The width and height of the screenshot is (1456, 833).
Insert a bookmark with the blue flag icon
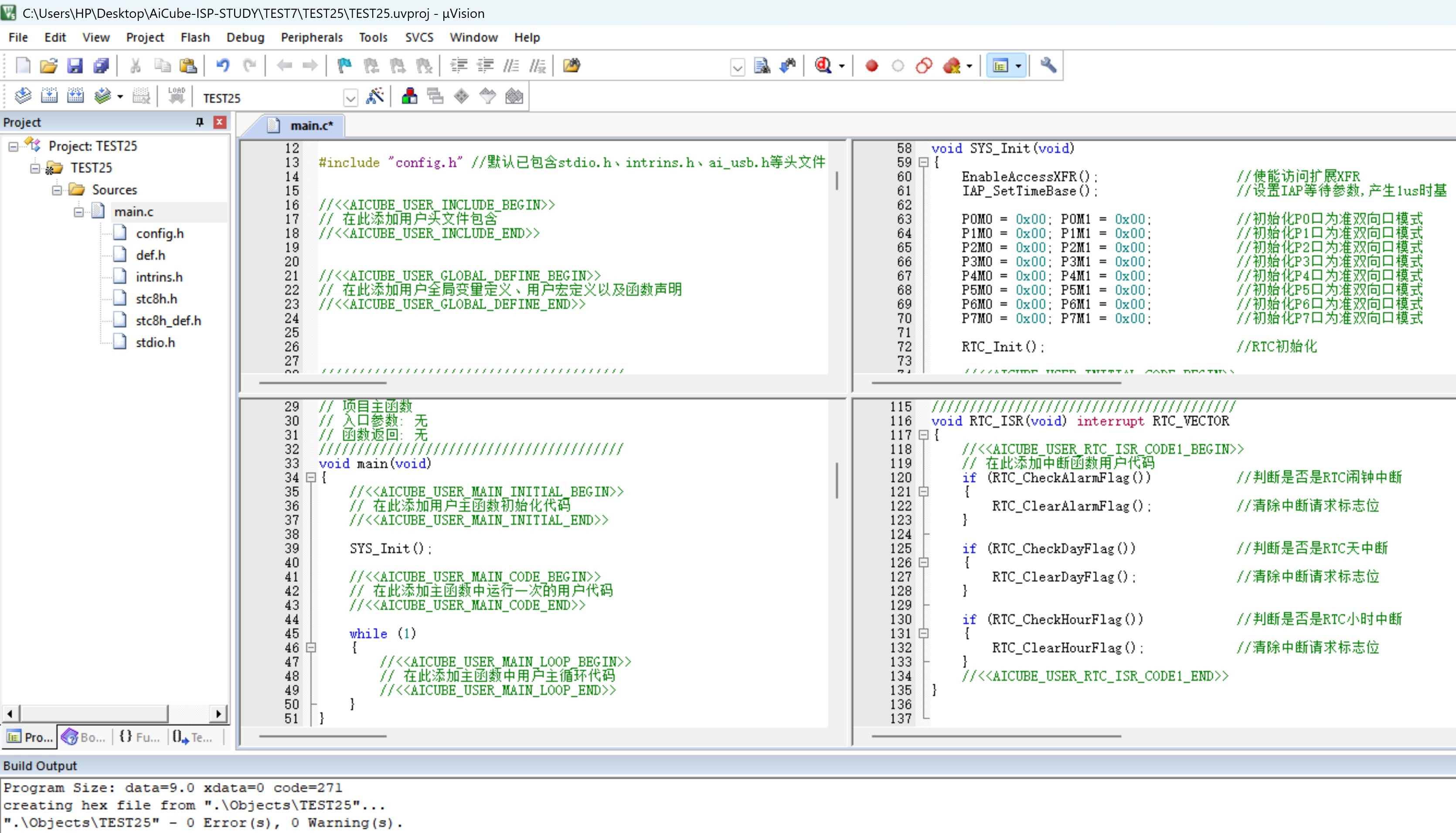coord(344,66)
